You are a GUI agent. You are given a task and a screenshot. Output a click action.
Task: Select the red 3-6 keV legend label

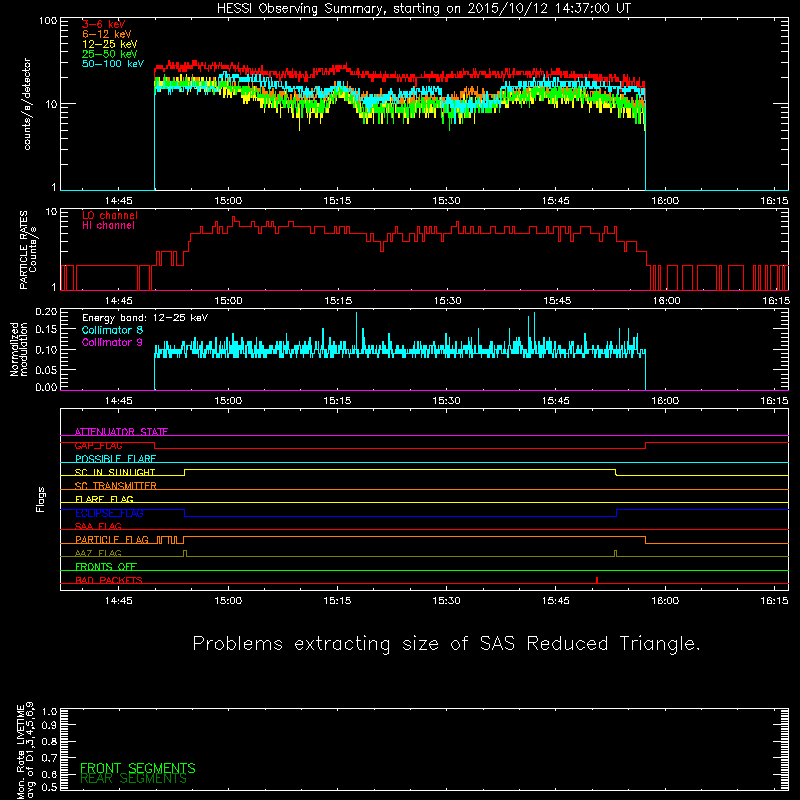(x=104, y=24)
